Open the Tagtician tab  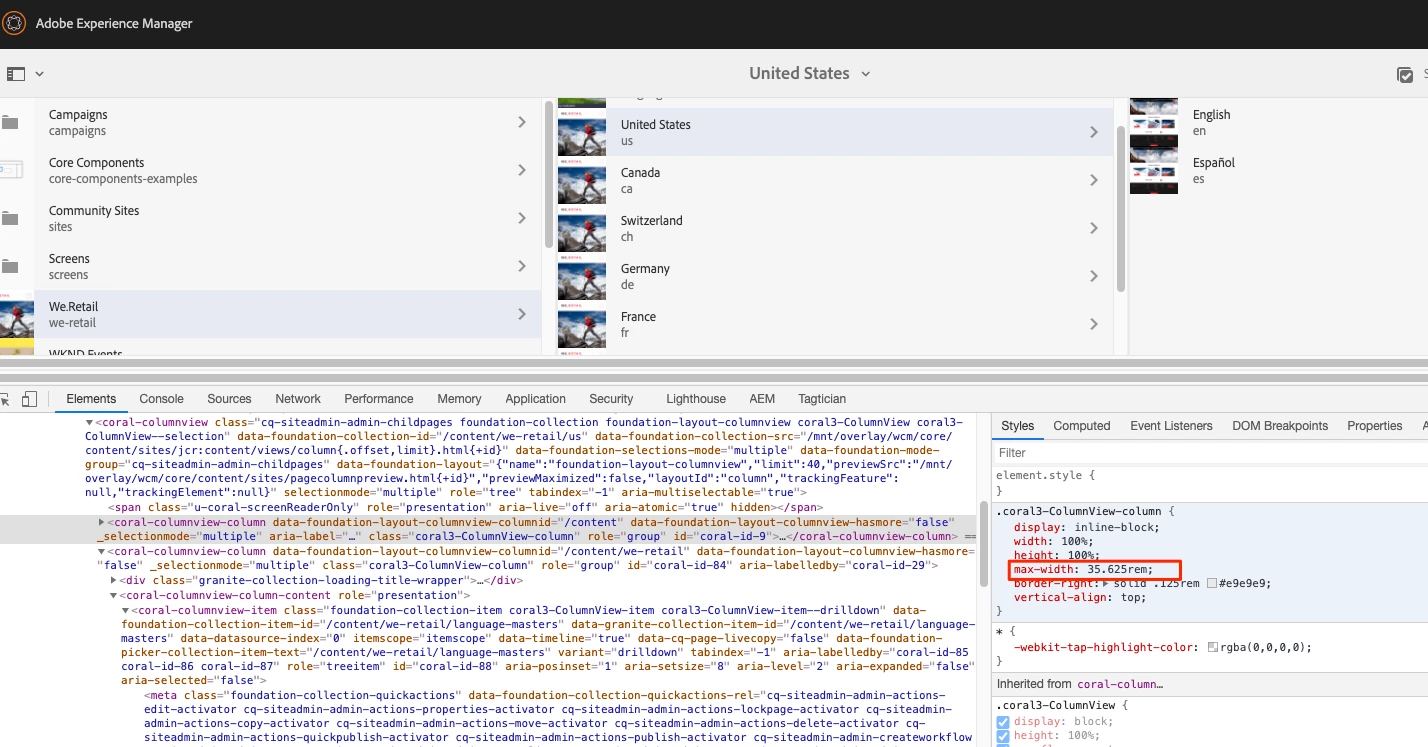point(822,398)
